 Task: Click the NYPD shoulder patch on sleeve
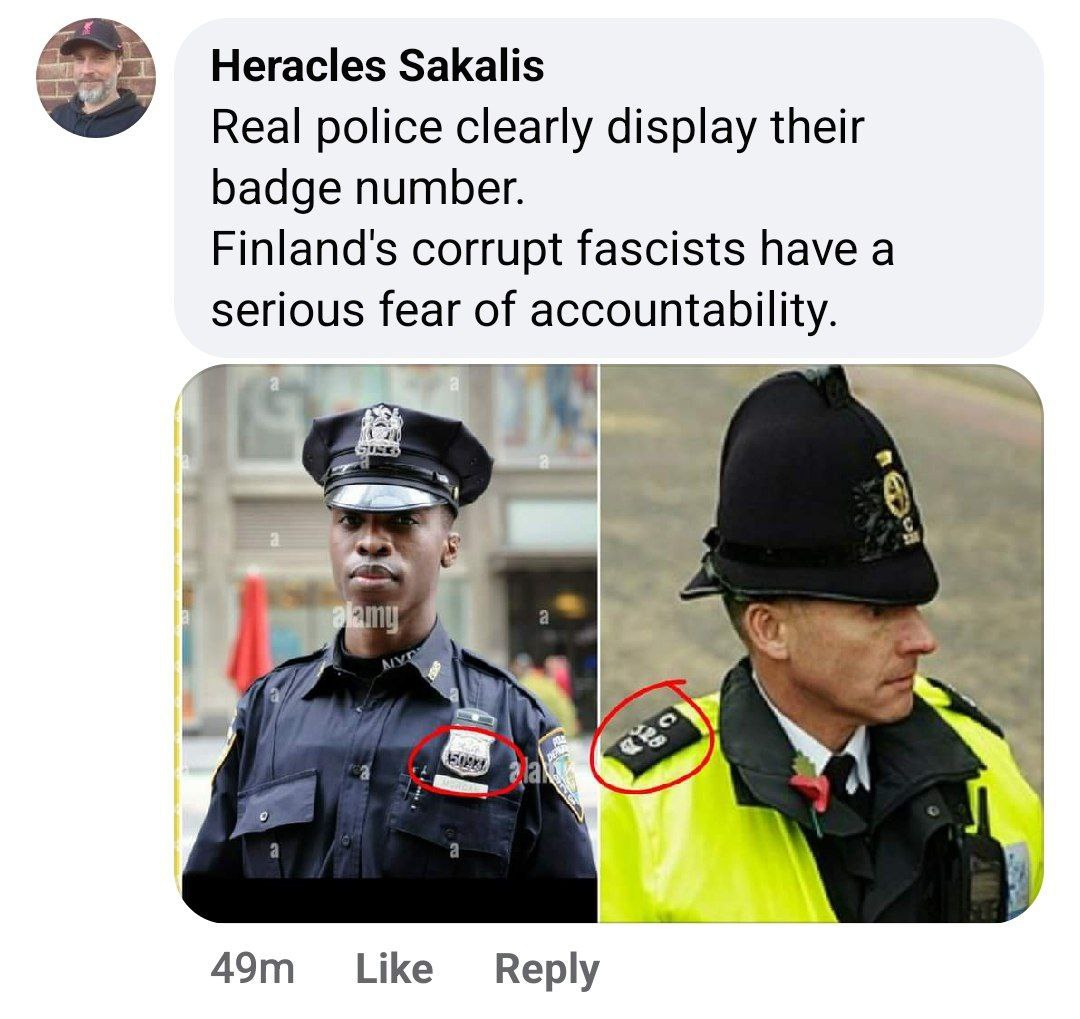pos(563,773)
